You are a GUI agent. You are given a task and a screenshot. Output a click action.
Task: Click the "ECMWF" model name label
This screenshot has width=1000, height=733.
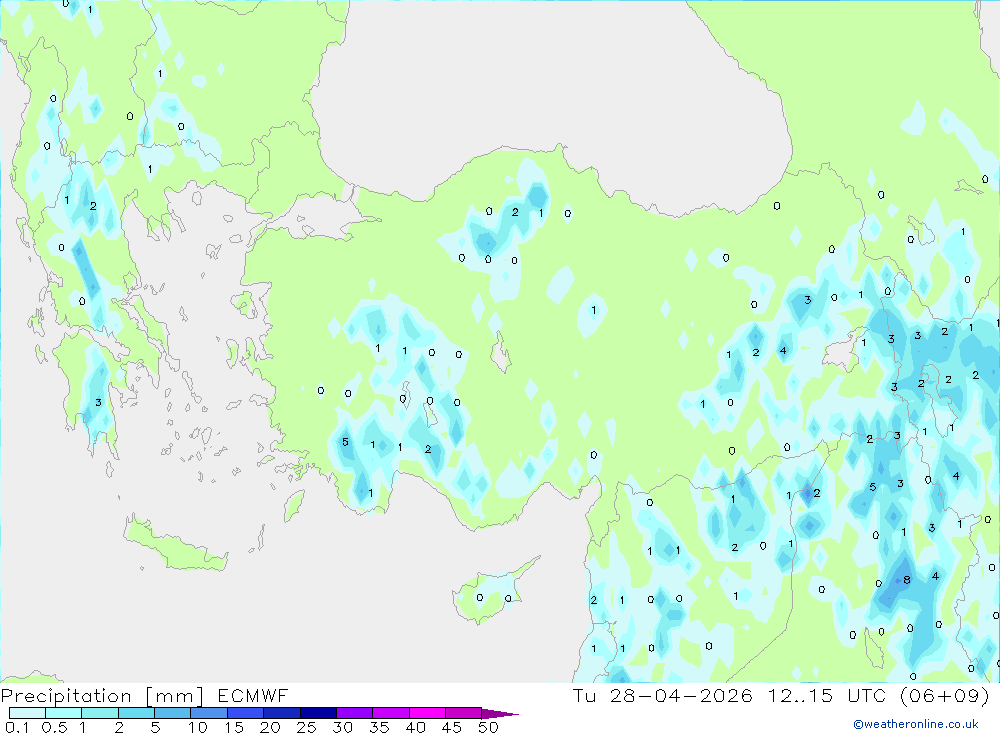tap(253, 695)
